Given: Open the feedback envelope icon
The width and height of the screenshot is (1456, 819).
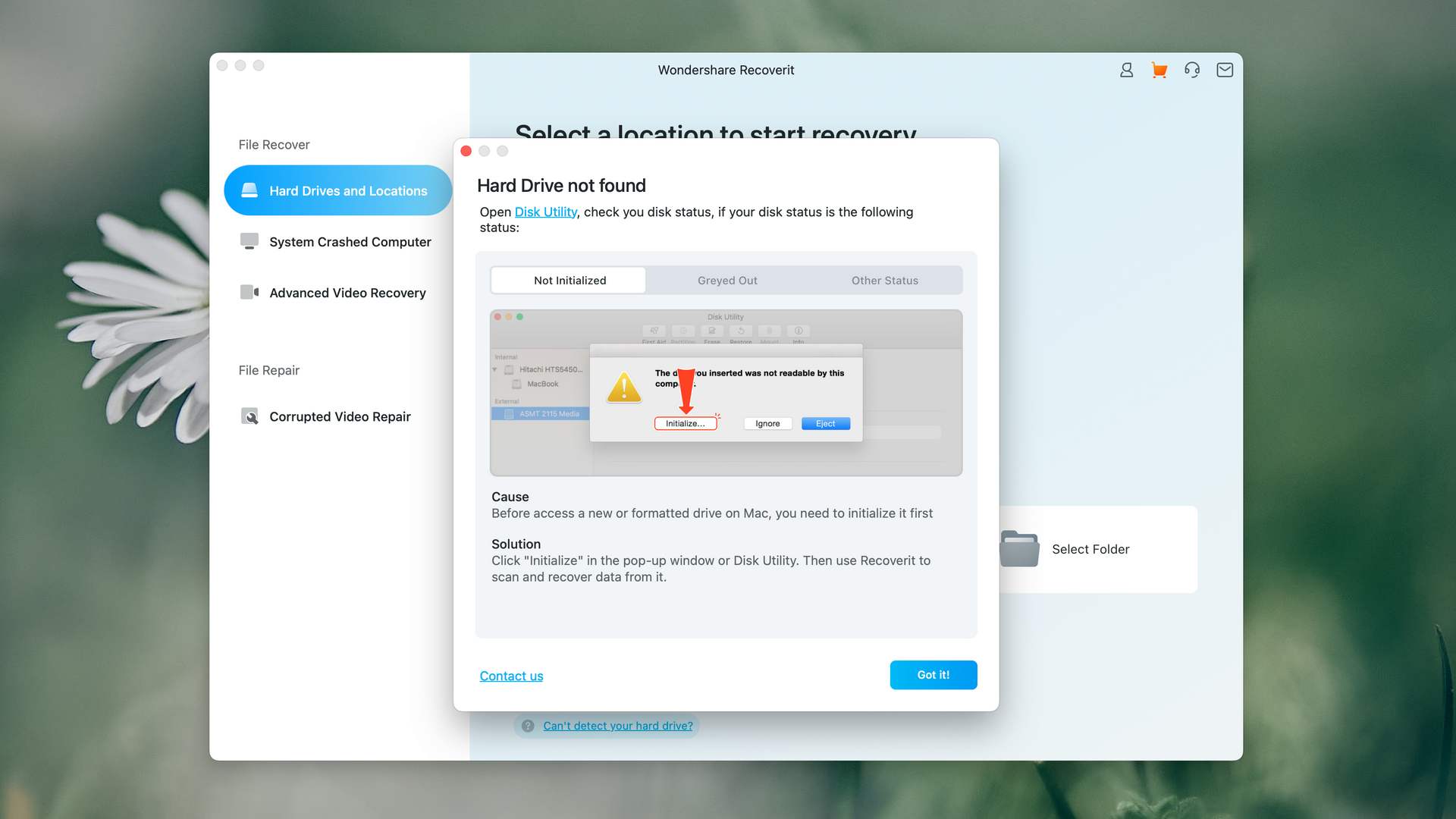Looking at the screenshot, I should (x=1224, y=69).
